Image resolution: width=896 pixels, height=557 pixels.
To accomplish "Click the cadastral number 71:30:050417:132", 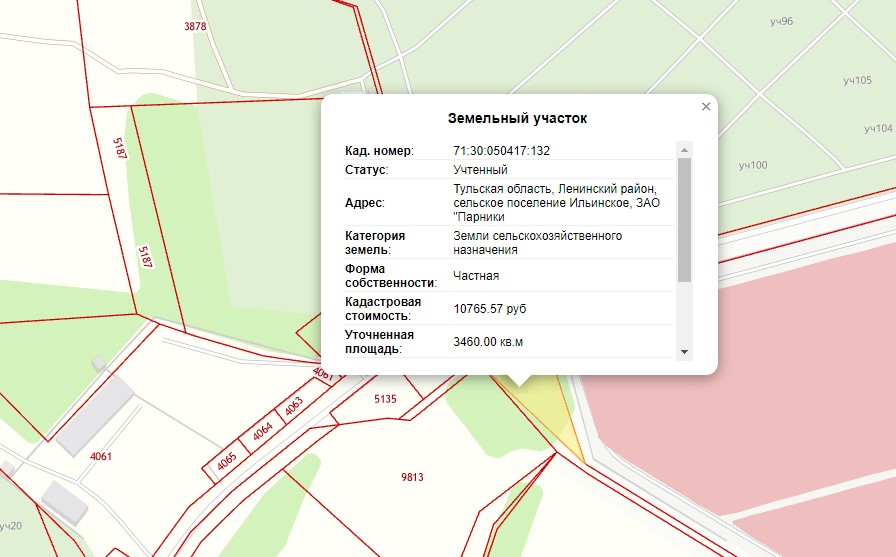I will pyautogui.click(x=501, y=151).
